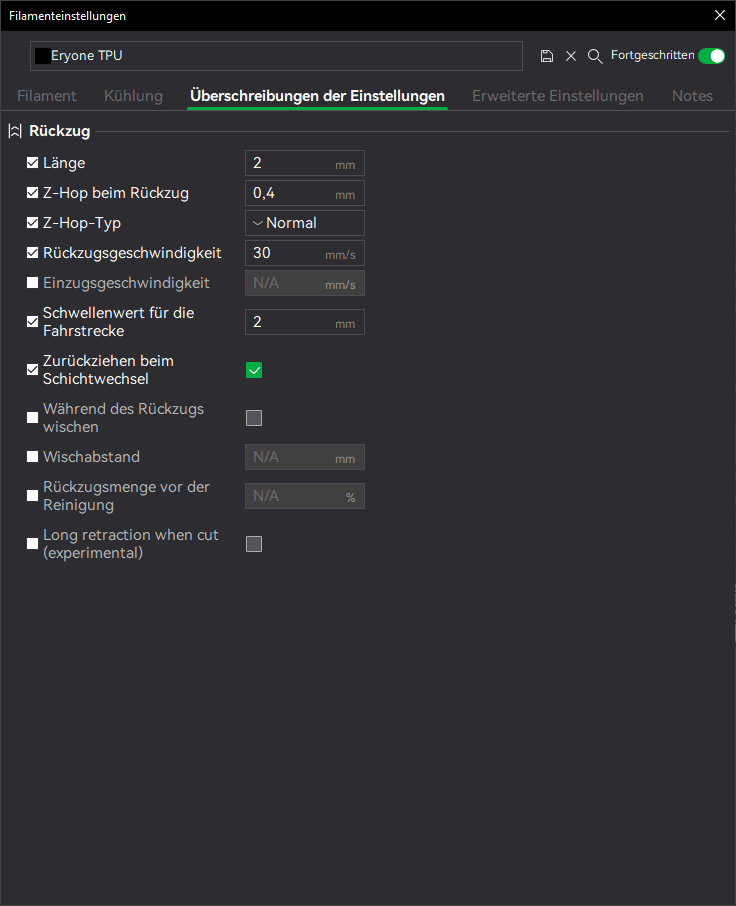This screenshot has width=736, height=906.
Task: Toggle the Fortgeschritten switch
Action: (711, 56)
